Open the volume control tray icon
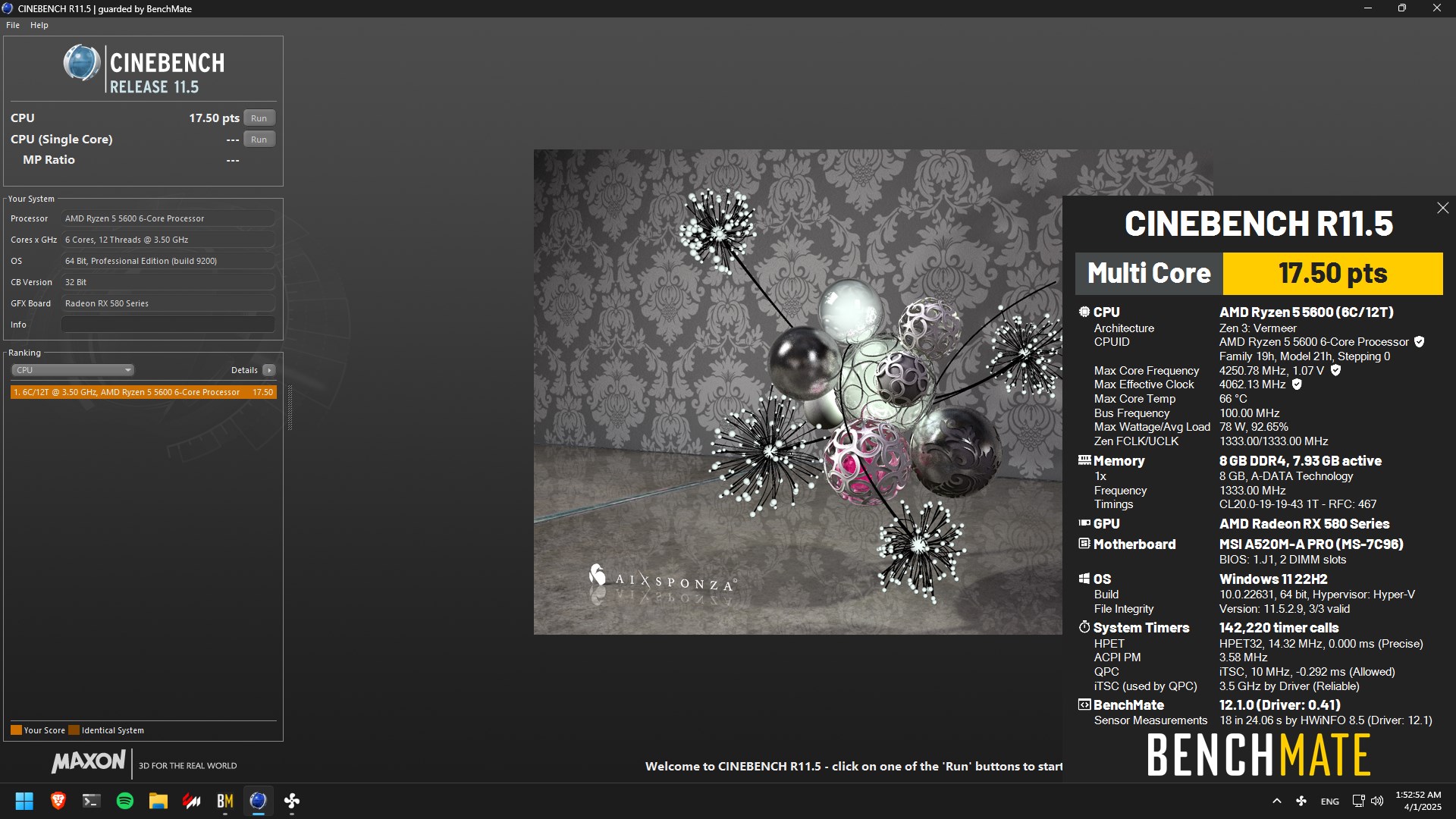 (1377, 801)
